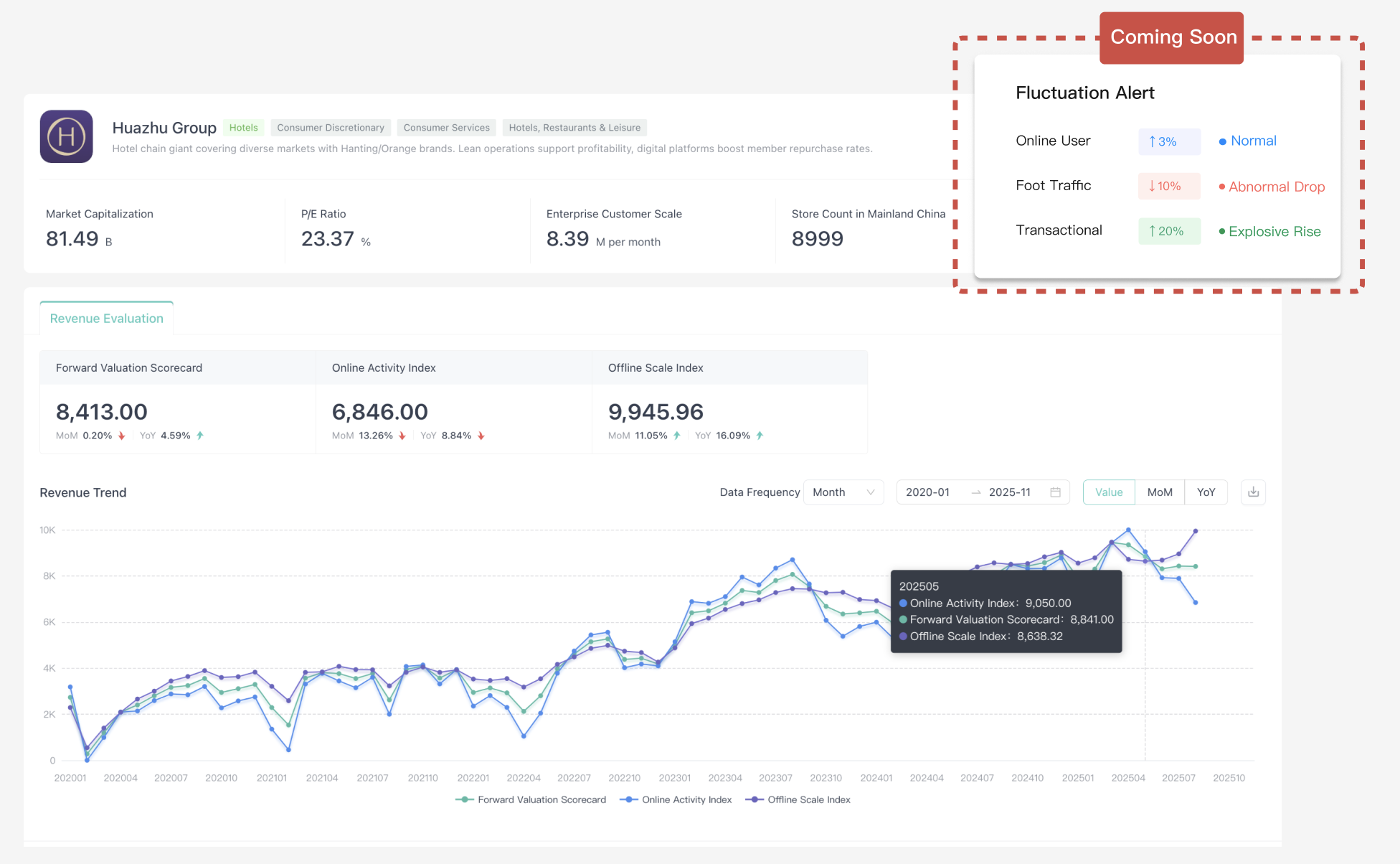
Task: Click the red down arrow beside Online Activity MoM
Action: [x=402, y=435]
